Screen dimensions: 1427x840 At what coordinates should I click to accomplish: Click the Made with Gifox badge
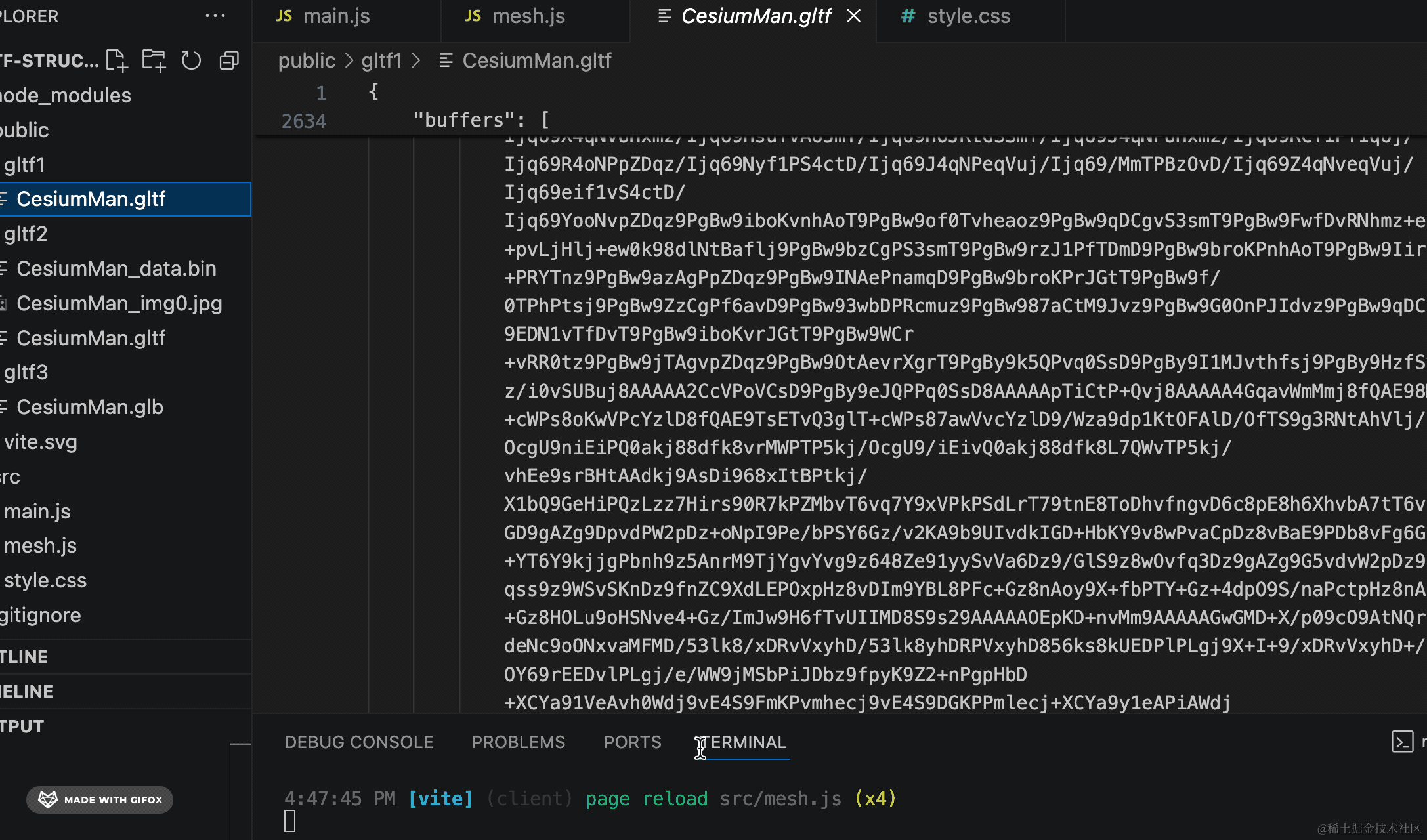point(100,799)
